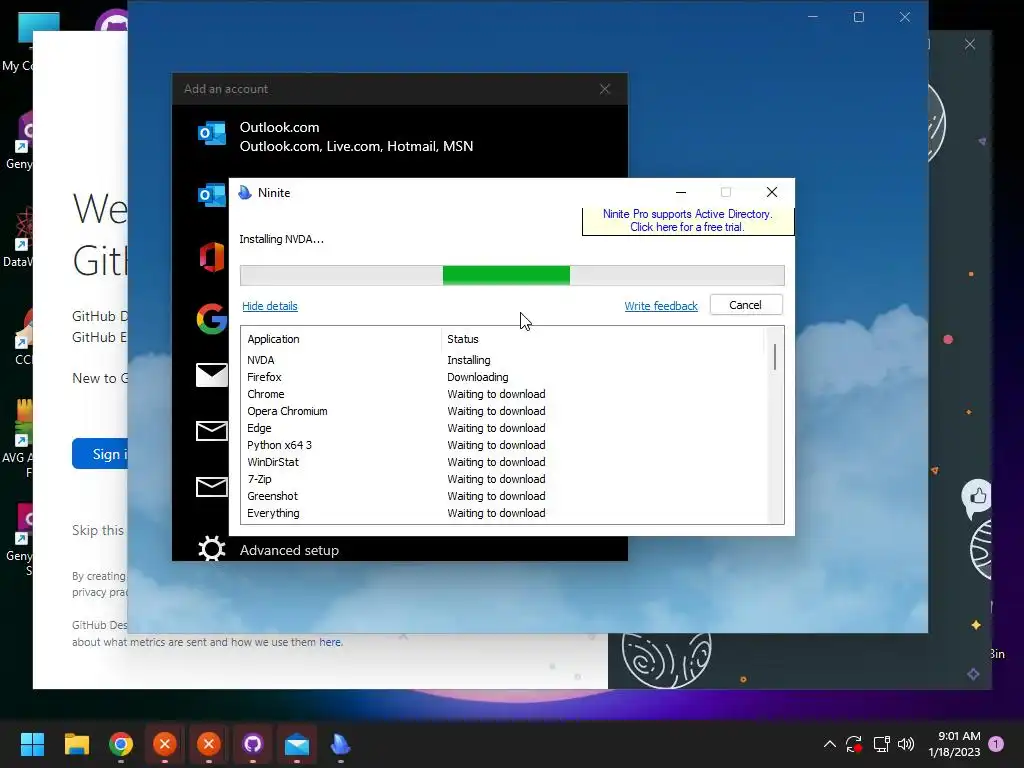The width and height of the screenshot is (1024, 768).
Task: Open the notification count badge
Action: pyautogui.click(x=996, y=744)
